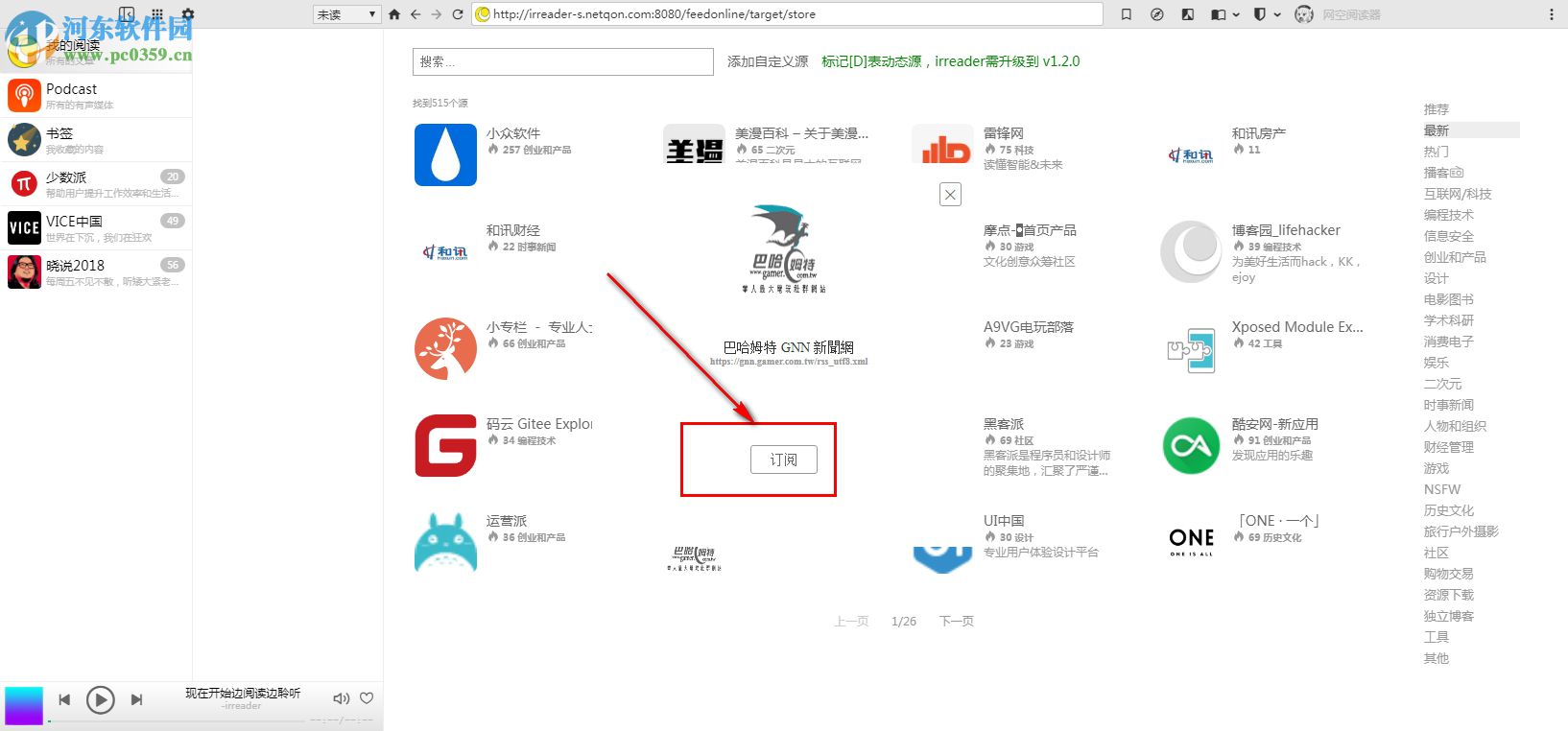The height and width of the screenshot is (731, 1568).
Task: Select the 热门 category
Action: [x=1437, y=152]
